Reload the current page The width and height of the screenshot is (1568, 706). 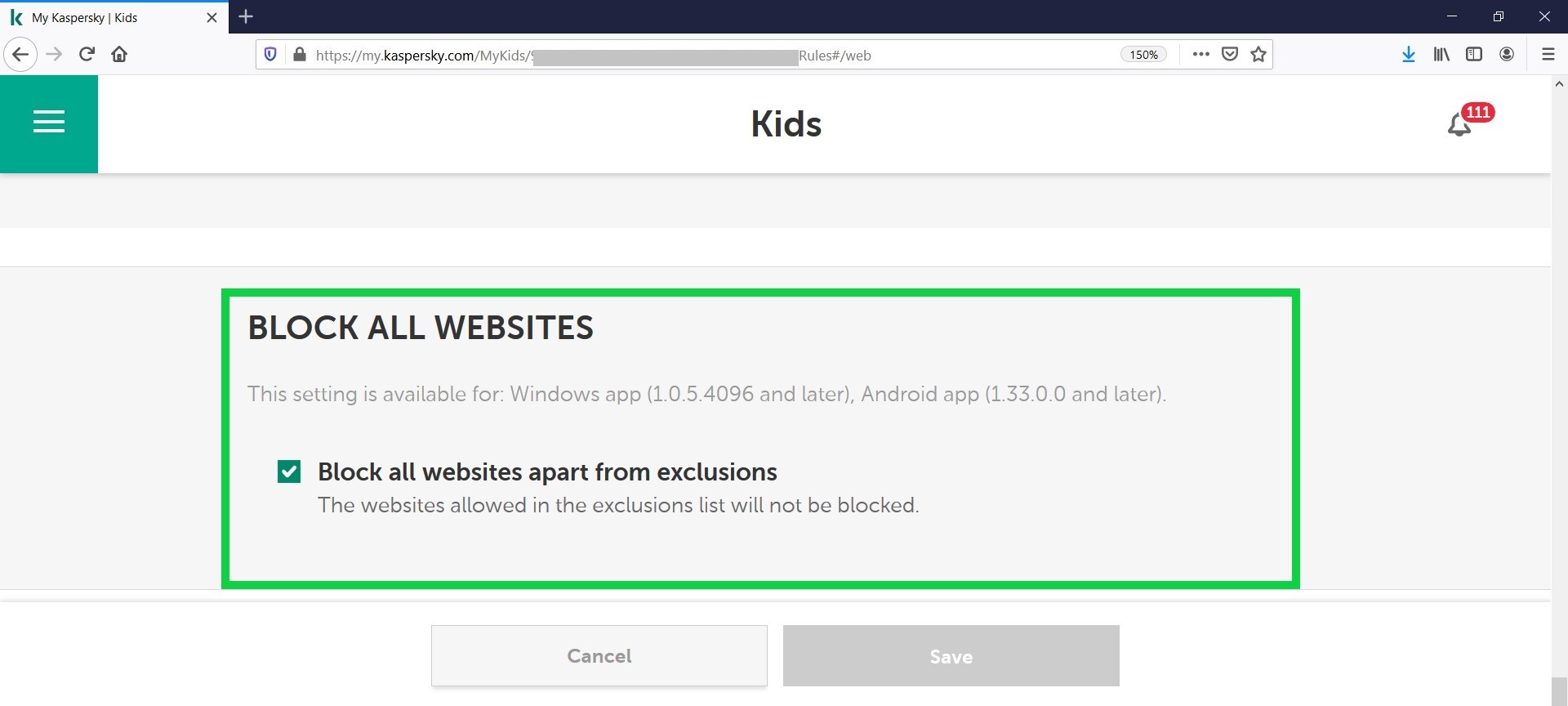coord(87,55)
